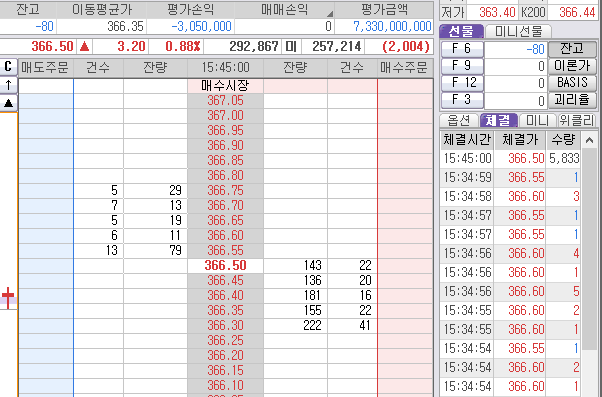Click price 367.00 in the order ladder

point(225,116)
